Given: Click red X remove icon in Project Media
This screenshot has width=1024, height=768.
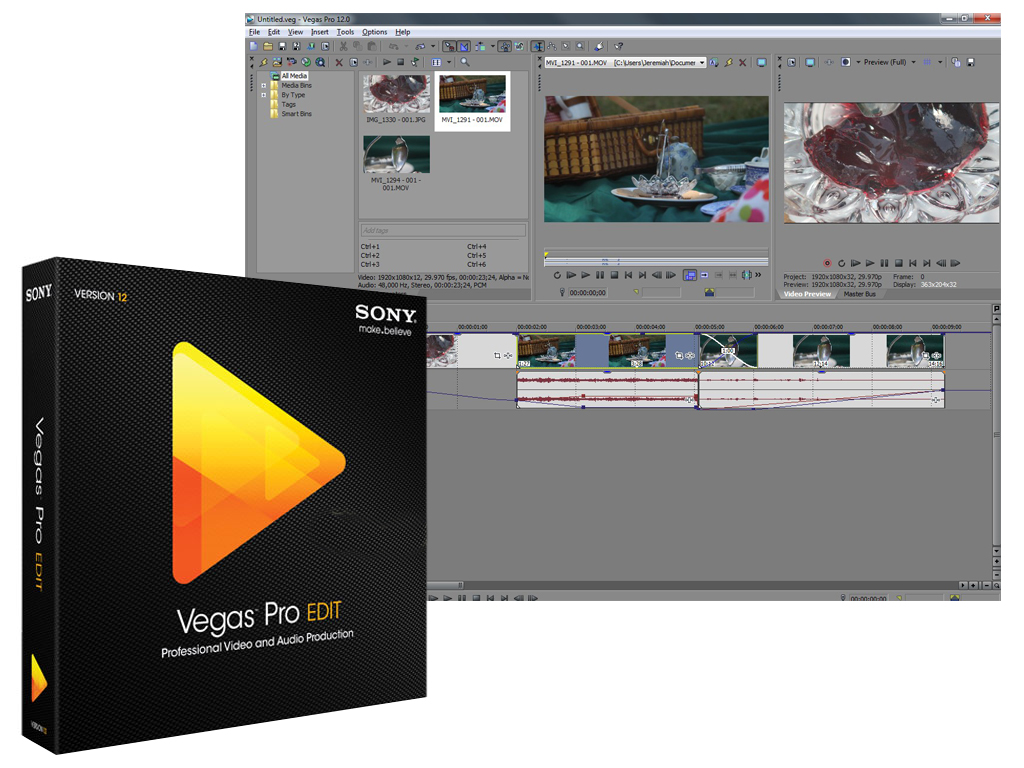Looking at the screenshot, I should (339, 62).
